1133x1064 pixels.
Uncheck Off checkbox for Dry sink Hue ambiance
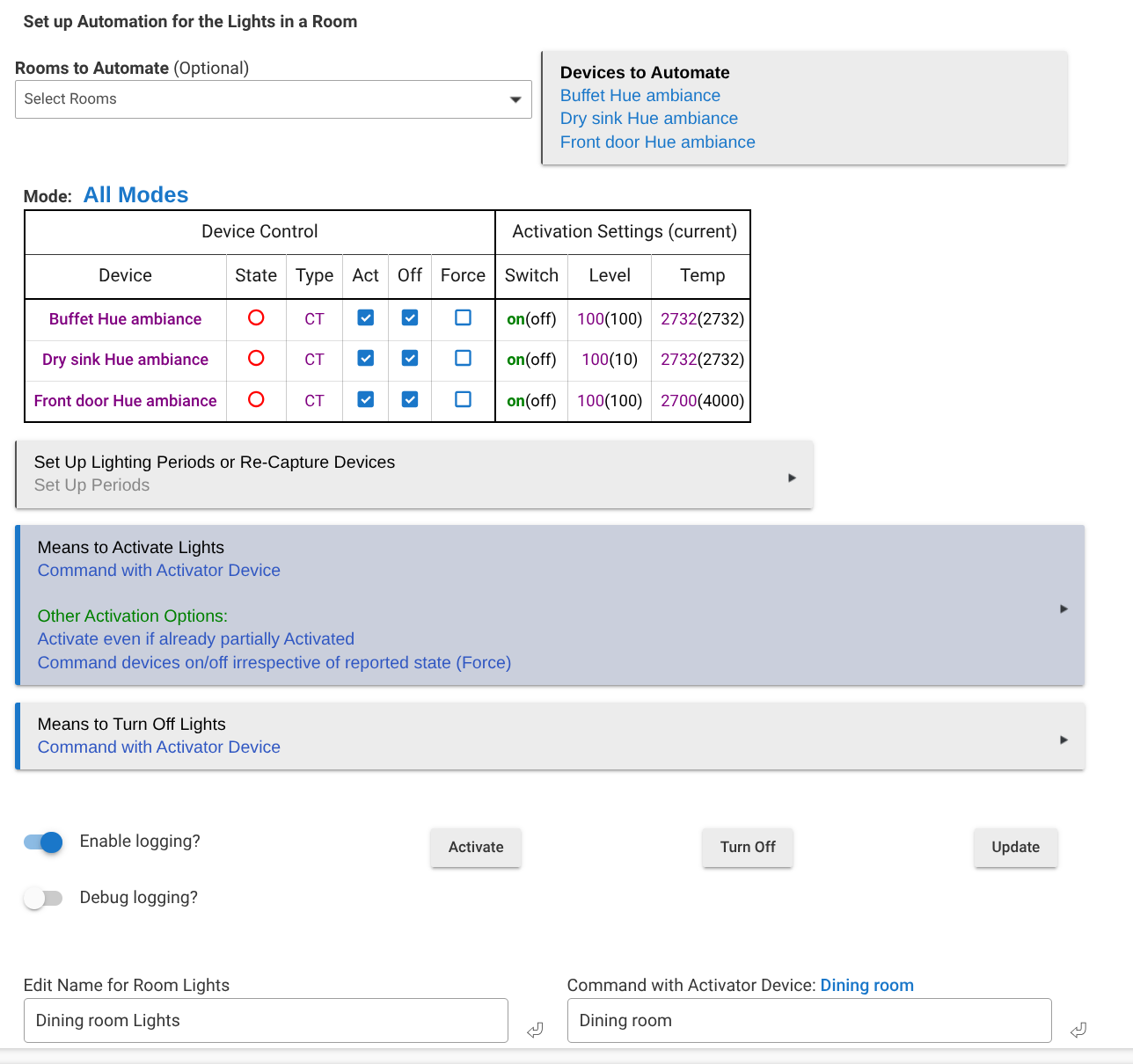coord(410,358)
